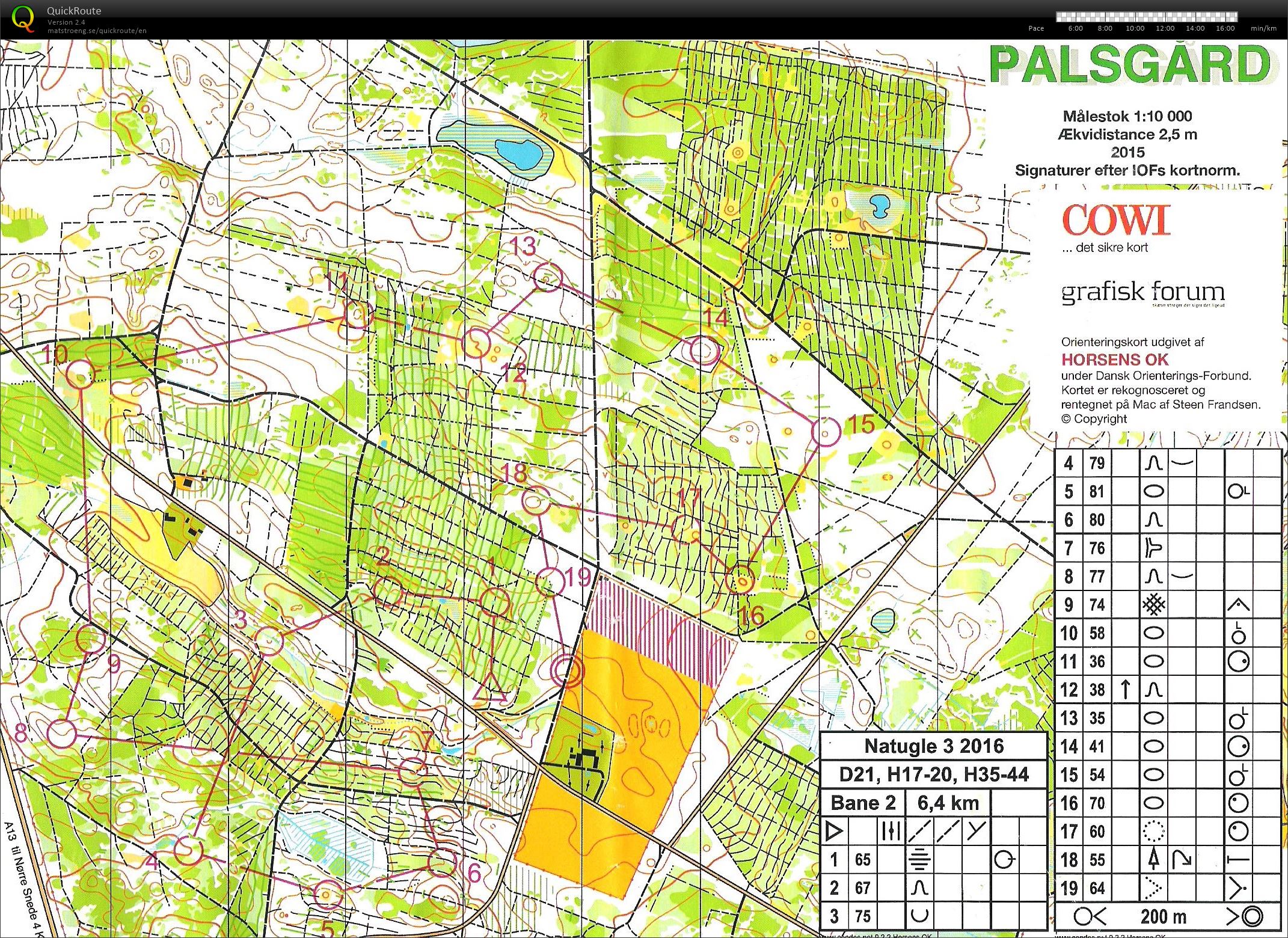Click code 38 in the control descriptions
This screenshot has height=938, width=1288.
tap(1097, 690)
